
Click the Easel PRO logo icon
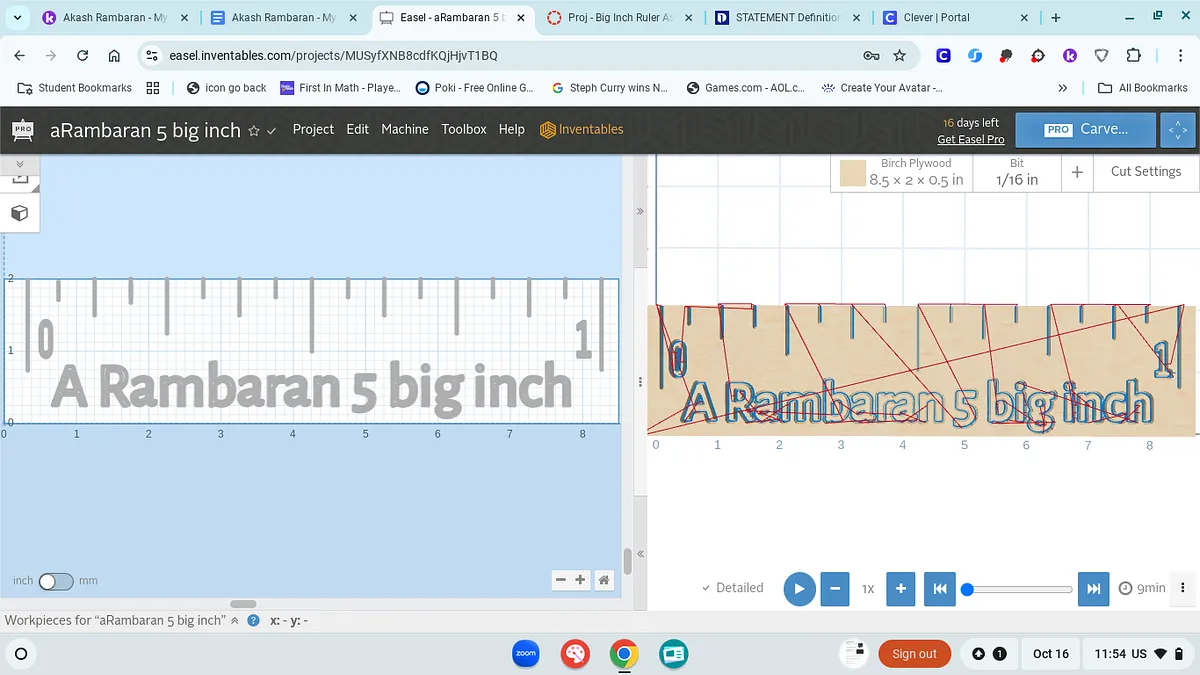coord(22,130)
